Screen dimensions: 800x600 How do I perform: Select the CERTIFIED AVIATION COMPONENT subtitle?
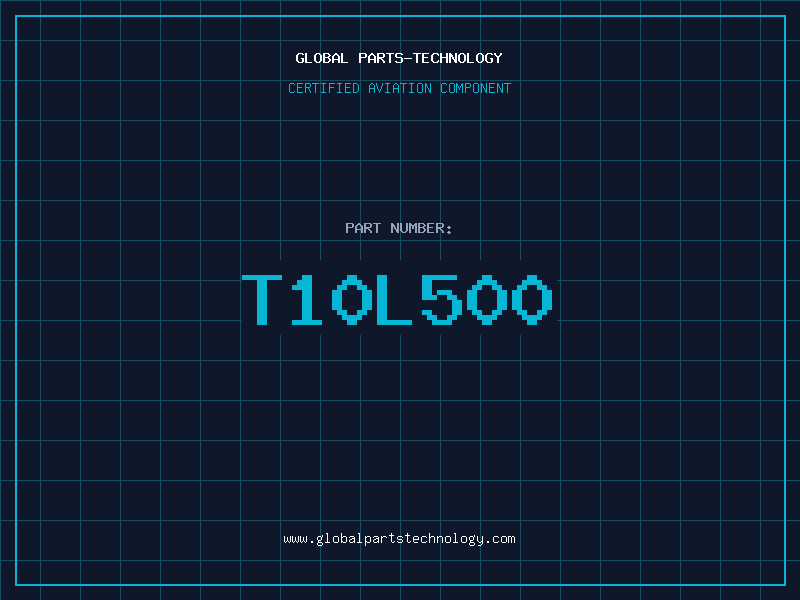399,88
